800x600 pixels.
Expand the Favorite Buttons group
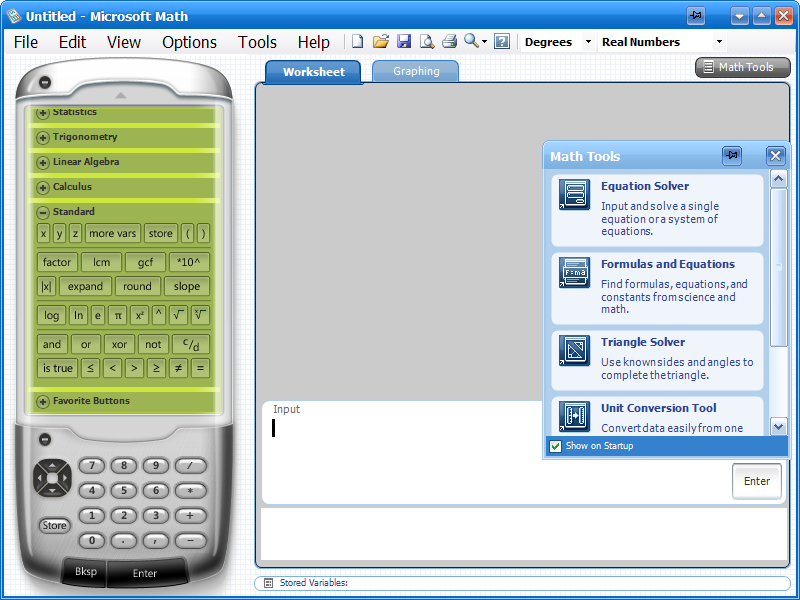[43, 401]
